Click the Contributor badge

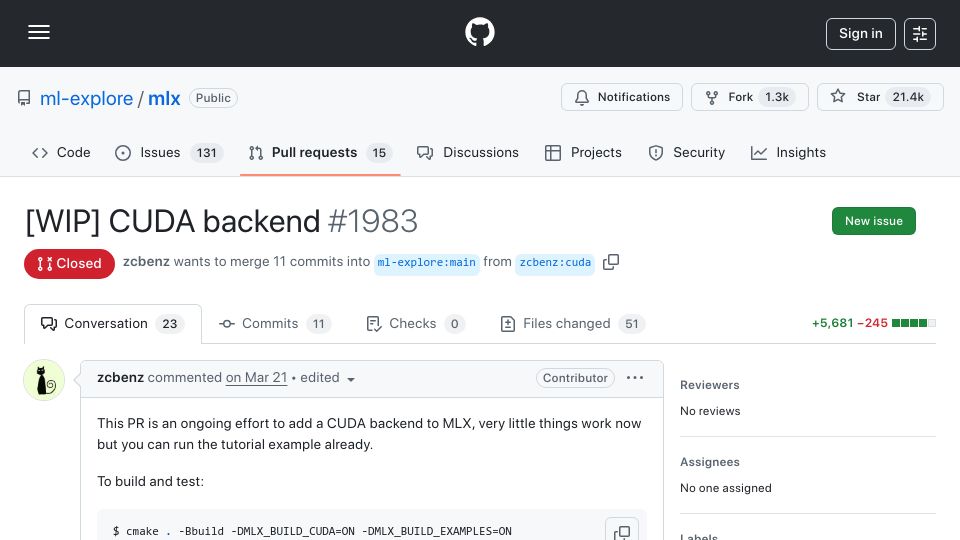tap(575, 378)
